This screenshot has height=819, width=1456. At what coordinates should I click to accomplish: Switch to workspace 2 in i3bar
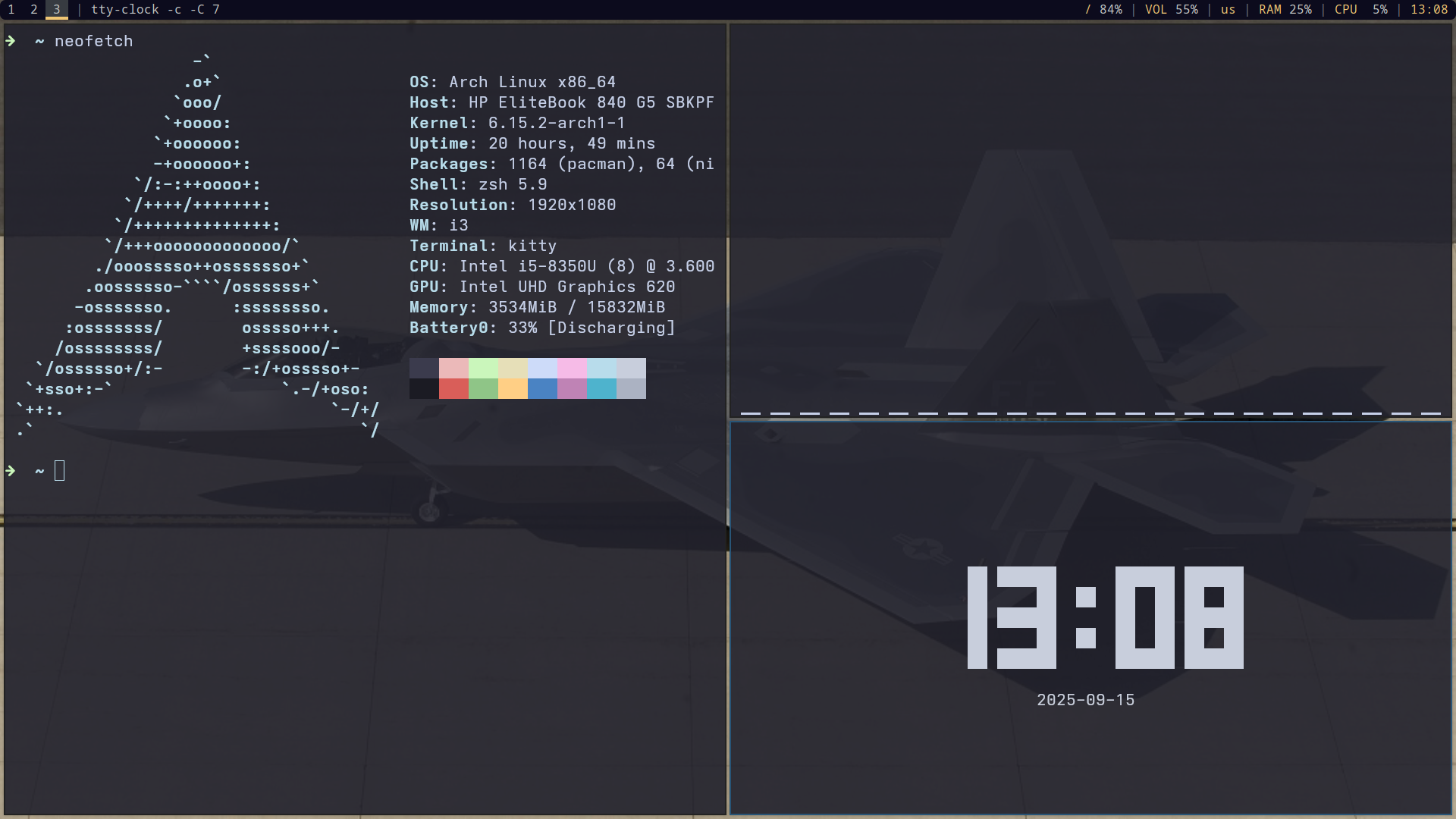coord(34,10)
